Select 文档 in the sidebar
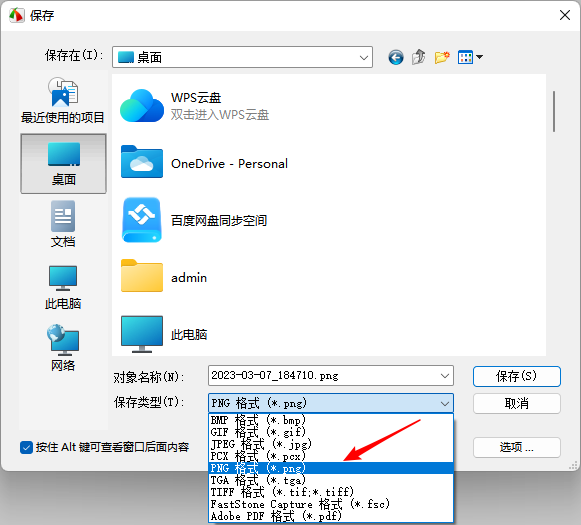The height and width of the screenshot is (525, 581). coord(63,224)
